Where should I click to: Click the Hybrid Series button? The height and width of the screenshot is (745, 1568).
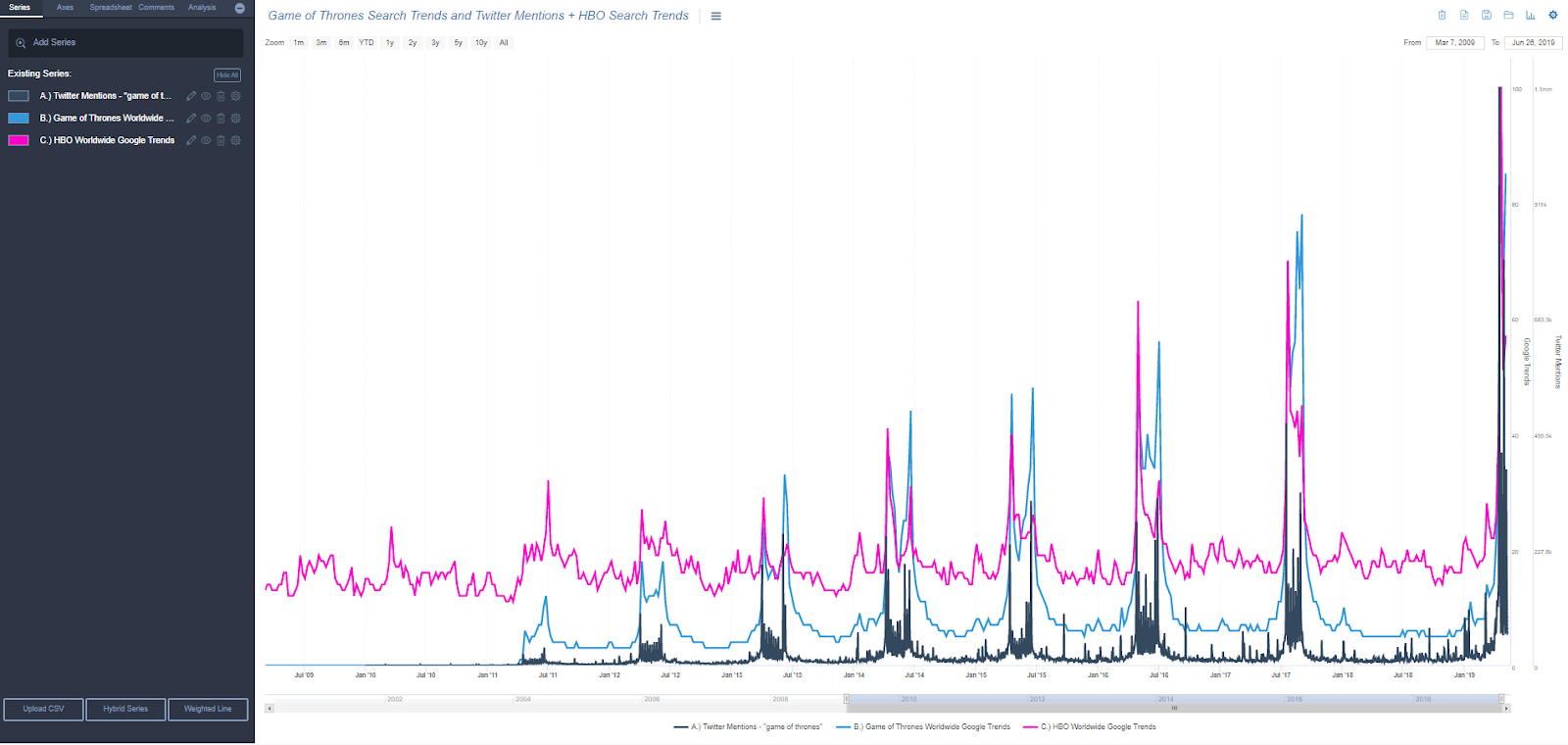pyautogui.click(x=125, y=709)
